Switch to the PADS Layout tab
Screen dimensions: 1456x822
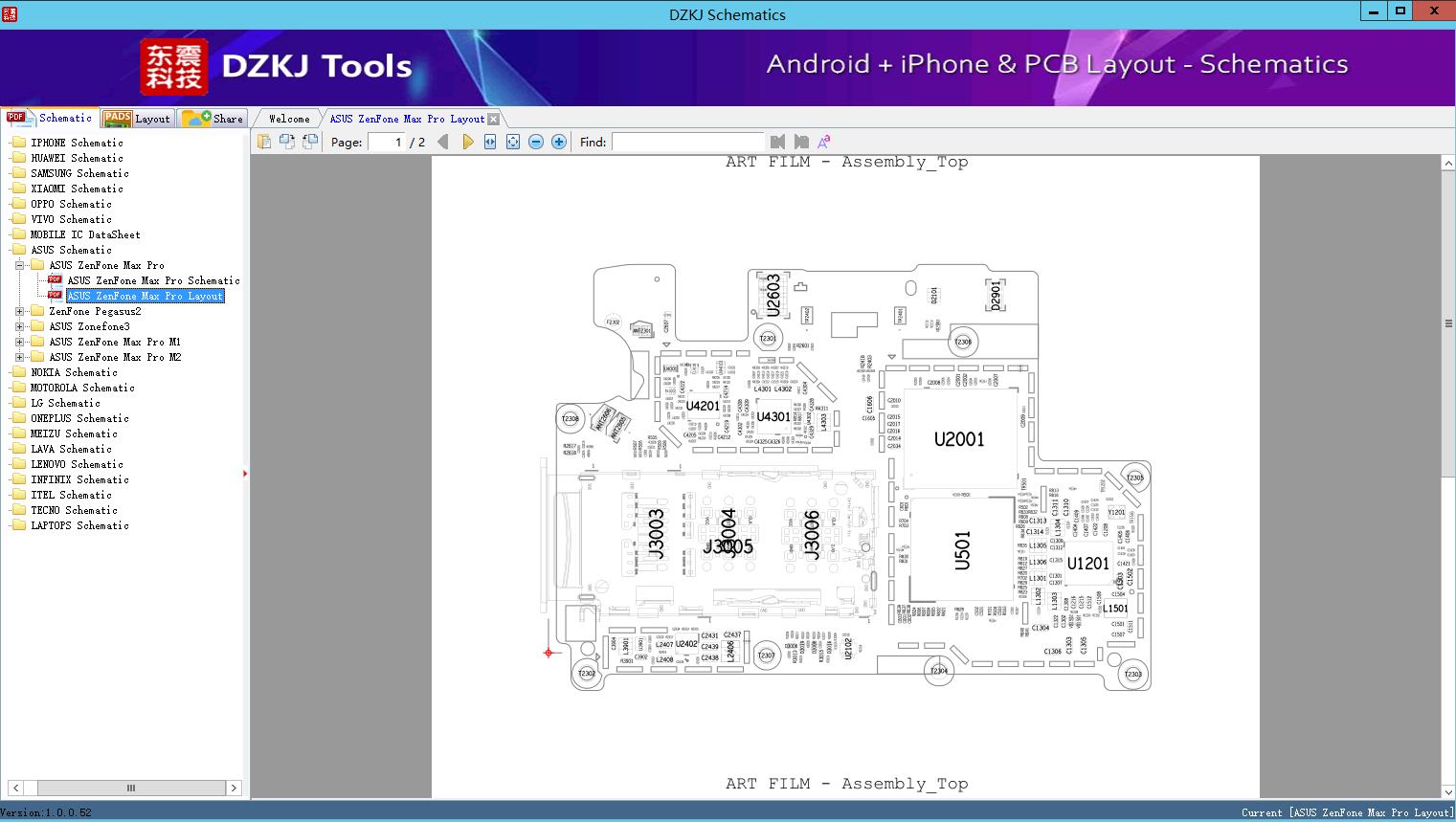[137, 119]
